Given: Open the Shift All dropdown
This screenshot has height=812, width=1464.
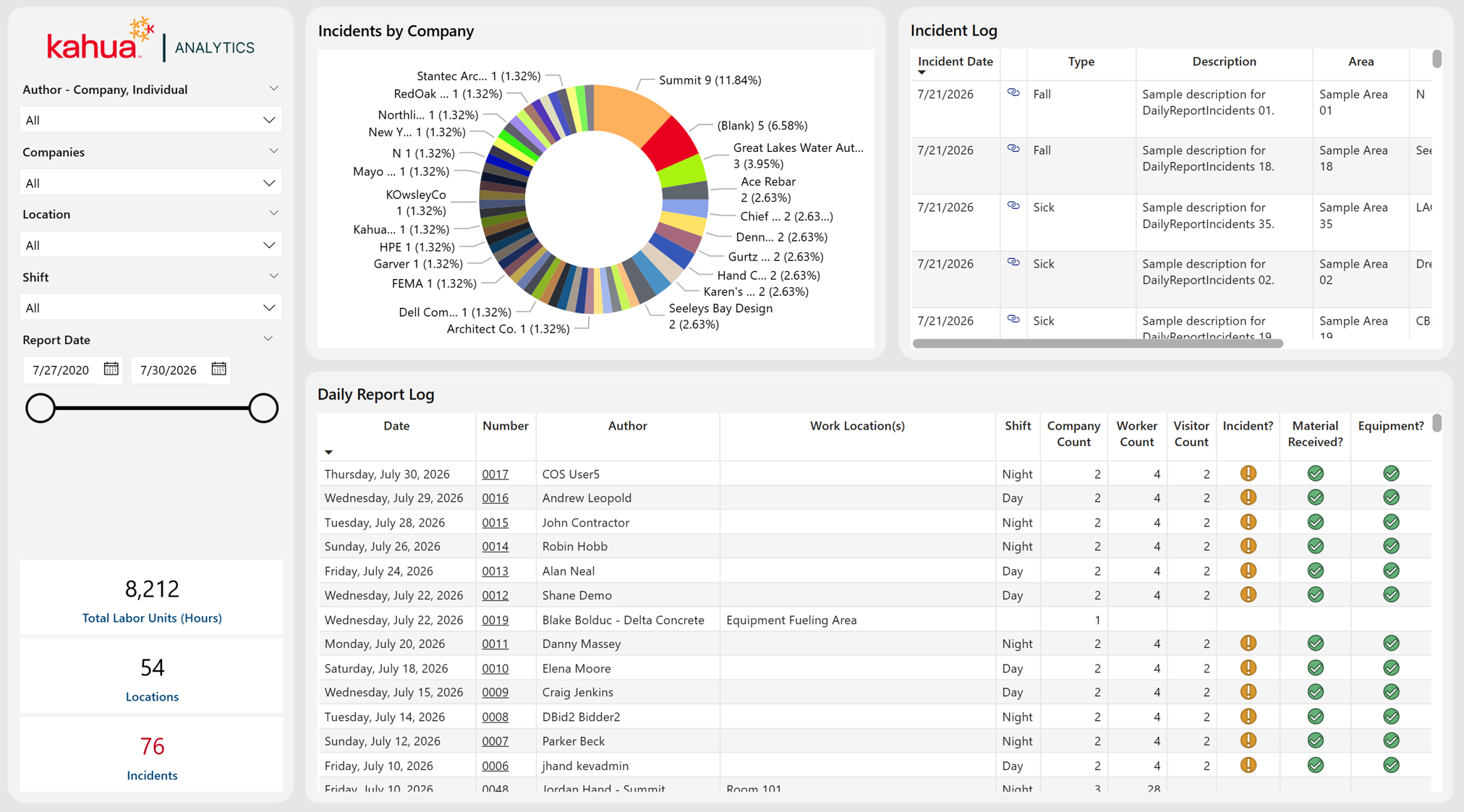Looking at the screenshot, I should tap(150, 308).
